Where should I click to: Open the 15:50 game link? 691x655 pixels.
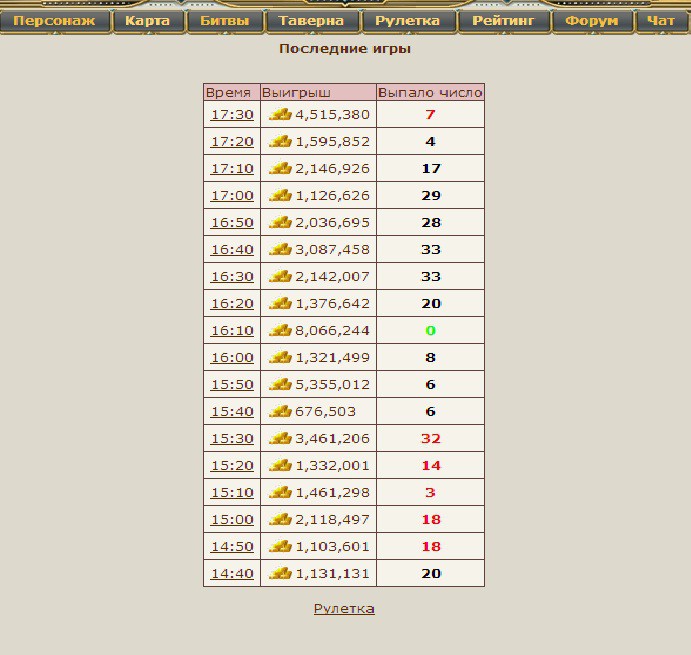point(232,384)
